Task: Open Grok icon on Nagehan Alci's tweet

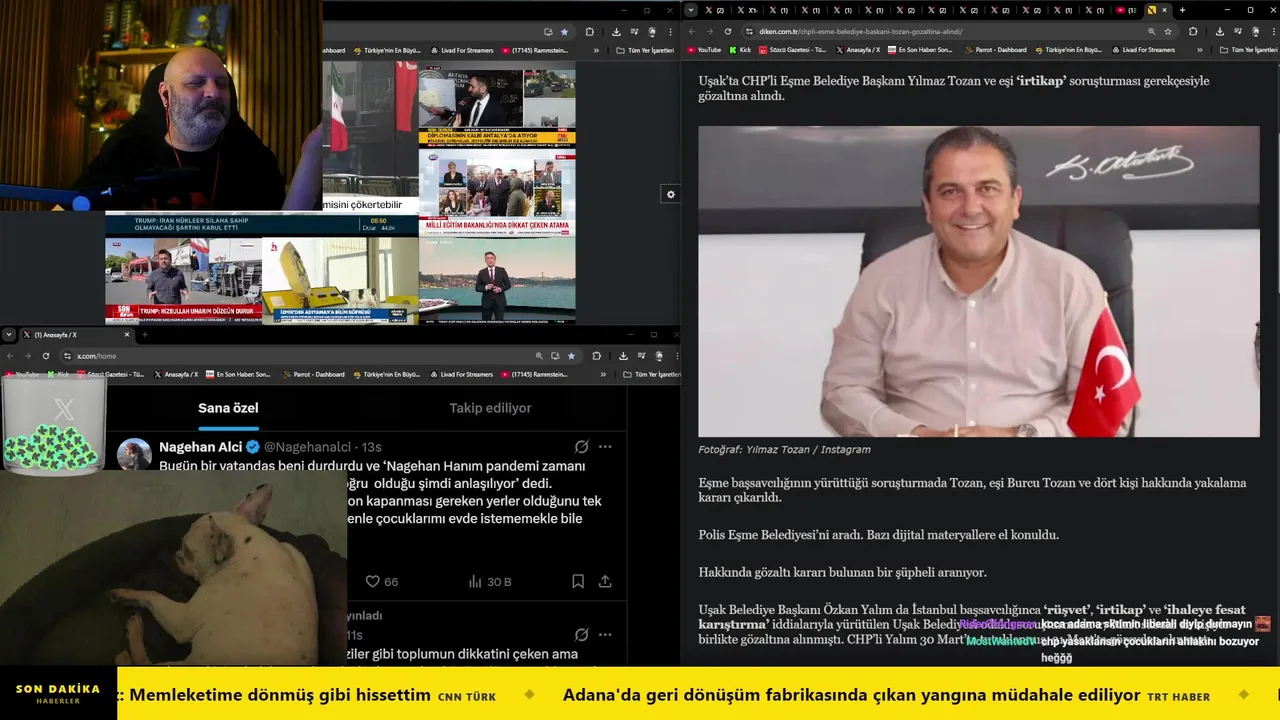Action: [581, 446]
